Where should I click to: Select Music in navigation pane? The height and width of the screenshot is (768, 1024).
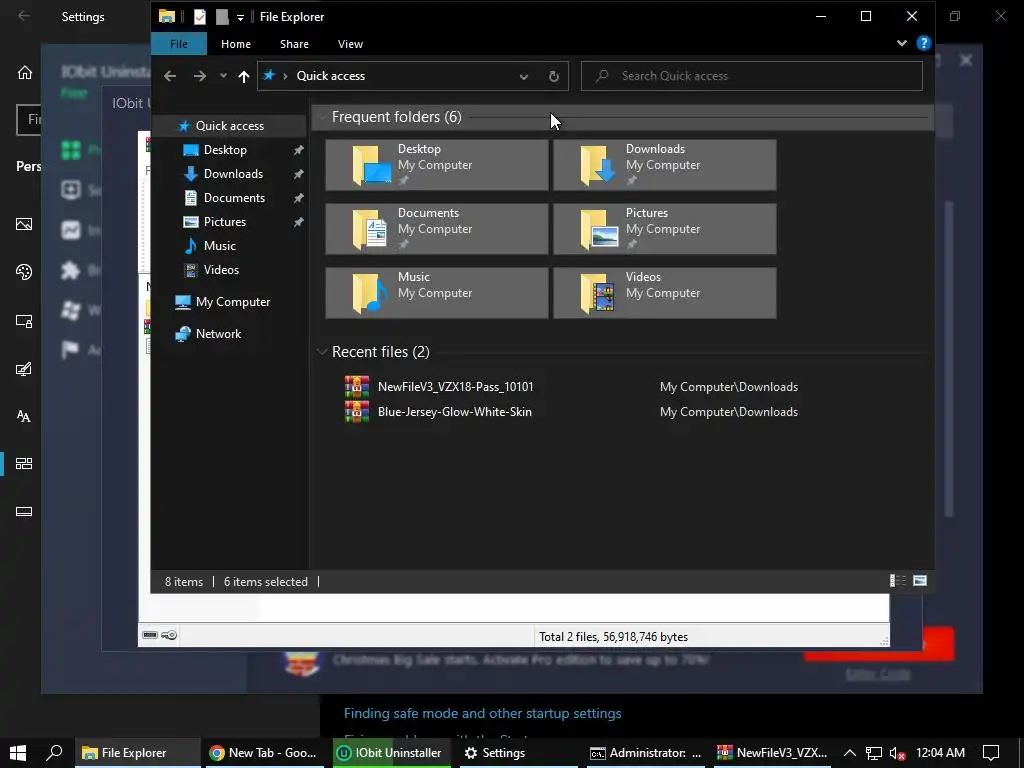click(219, 246)
